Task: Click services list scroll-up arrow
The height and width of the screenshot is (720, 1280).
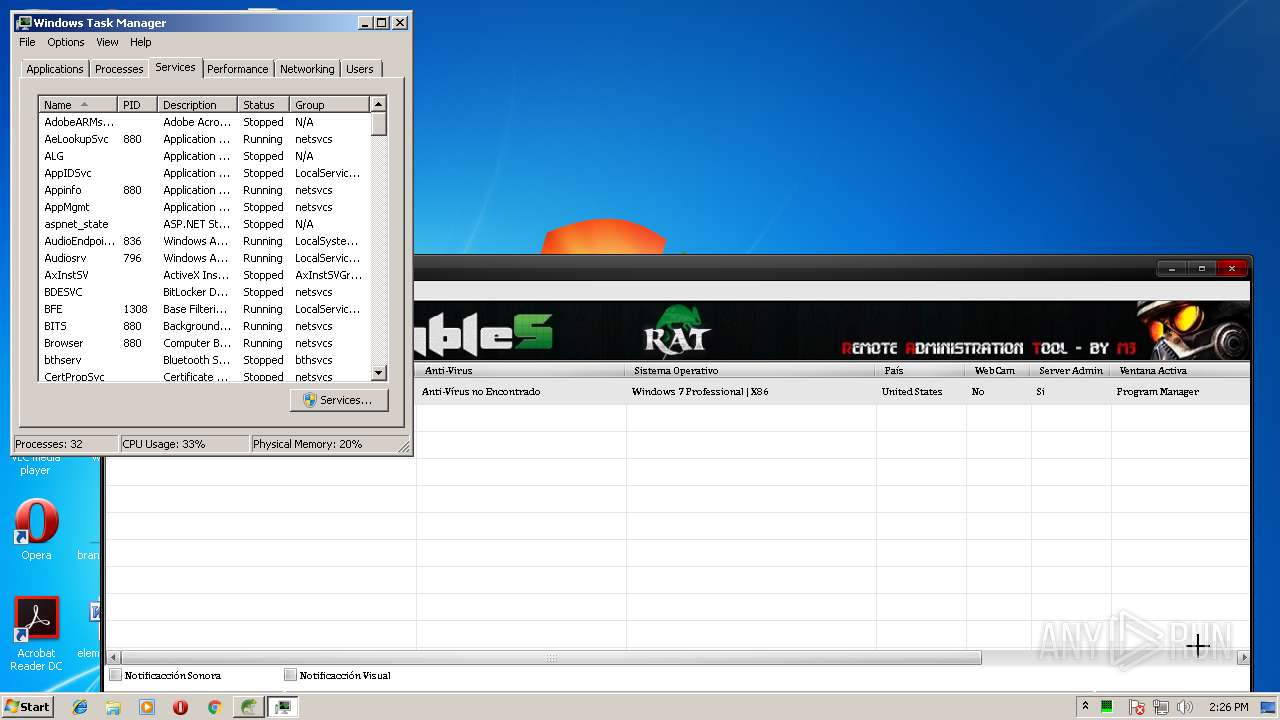Action: [378, 104]
